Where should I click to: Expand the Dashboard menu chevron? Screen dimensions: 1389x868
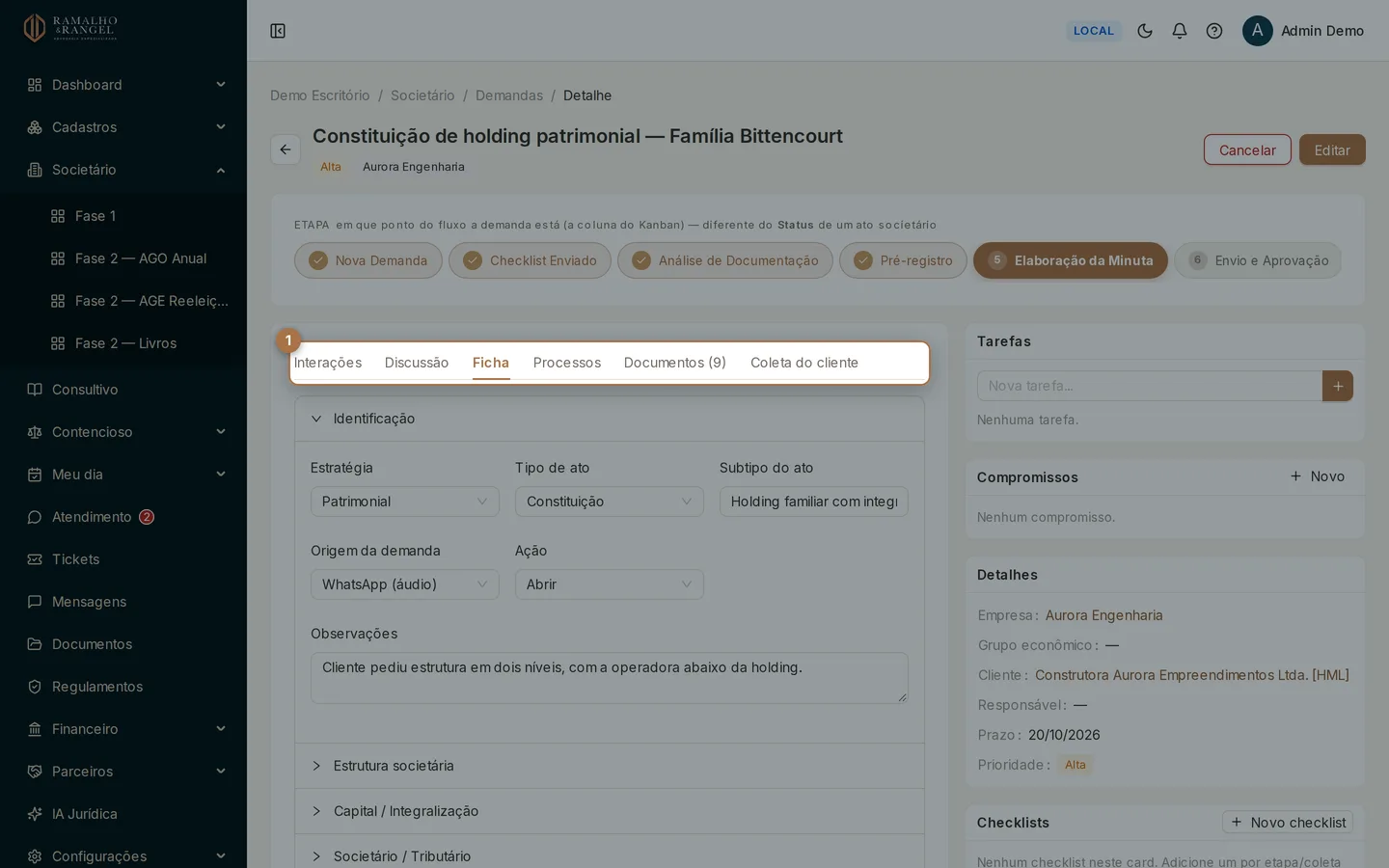[x=221, y=85]
